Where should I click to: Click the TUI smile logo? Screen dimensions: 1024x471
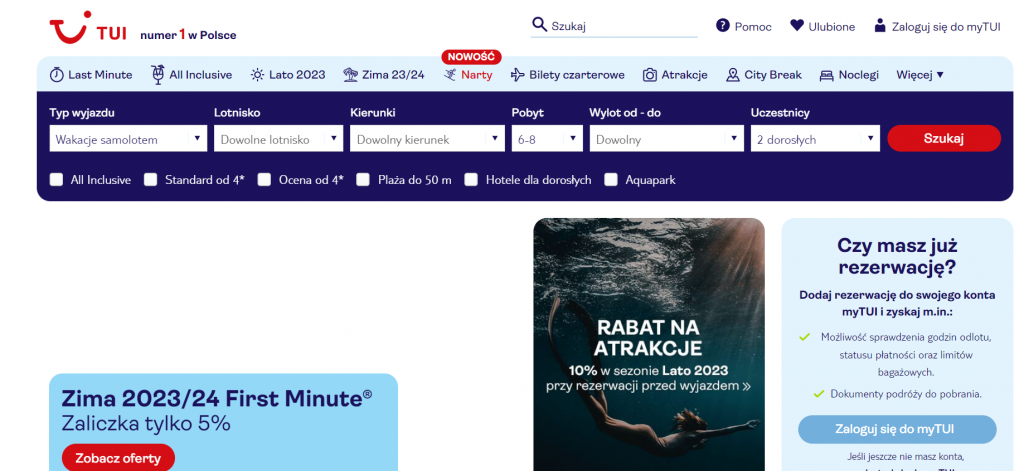coord(69,27)
